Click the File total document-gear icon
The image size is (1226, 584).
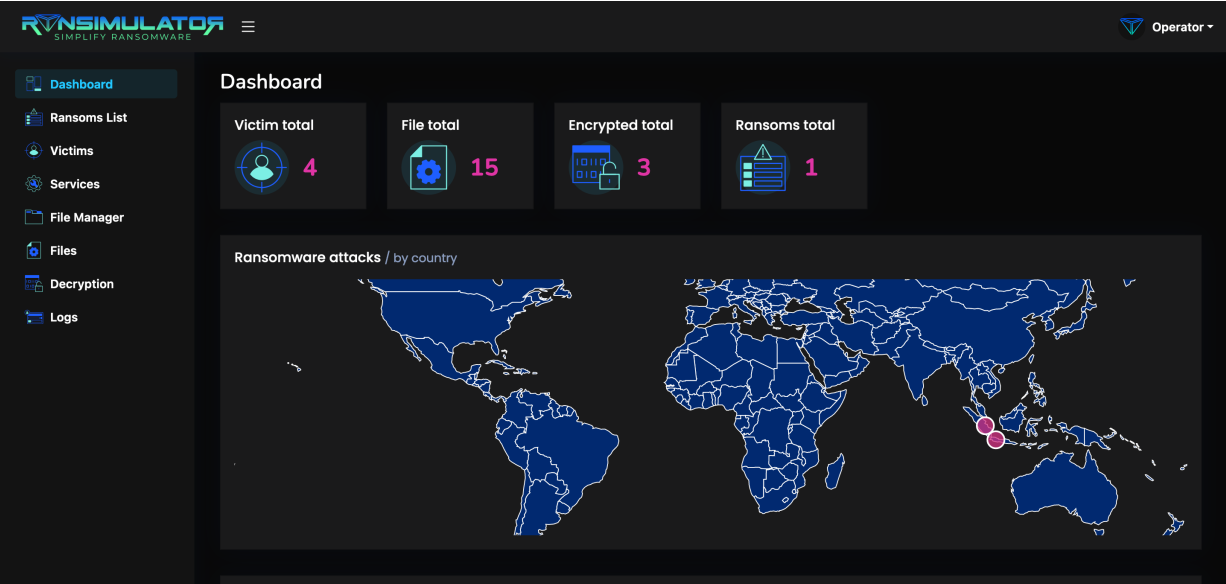tap(429, 167)
